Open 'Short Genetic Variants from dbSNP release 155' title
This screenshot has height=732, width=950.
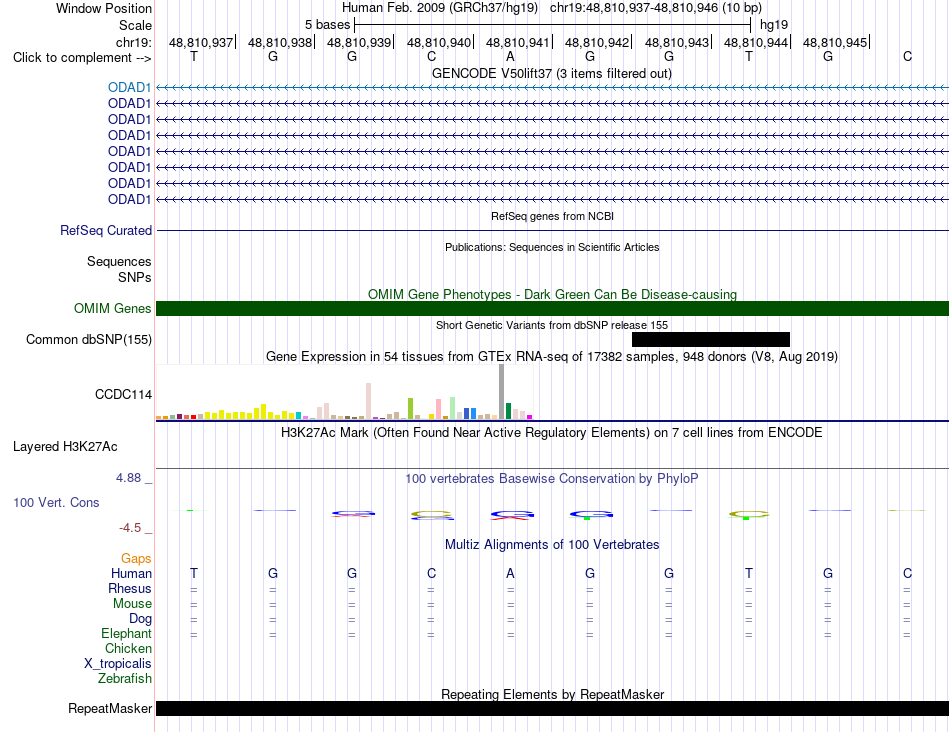552,325
